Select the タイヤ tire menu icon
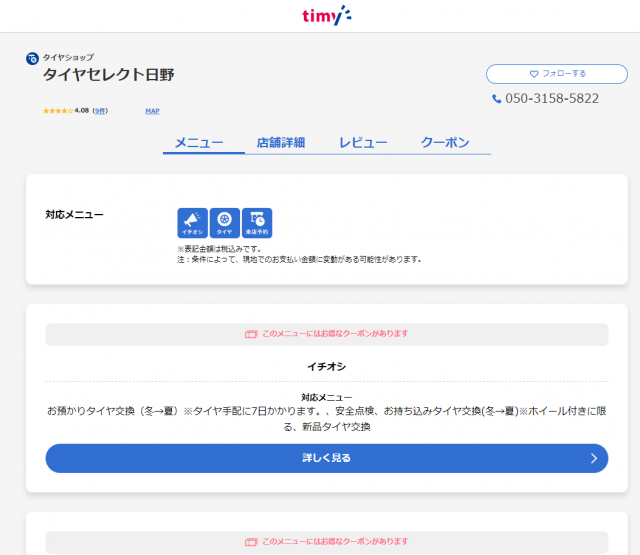Screen dimensions: 640x555 pos(224,222)
